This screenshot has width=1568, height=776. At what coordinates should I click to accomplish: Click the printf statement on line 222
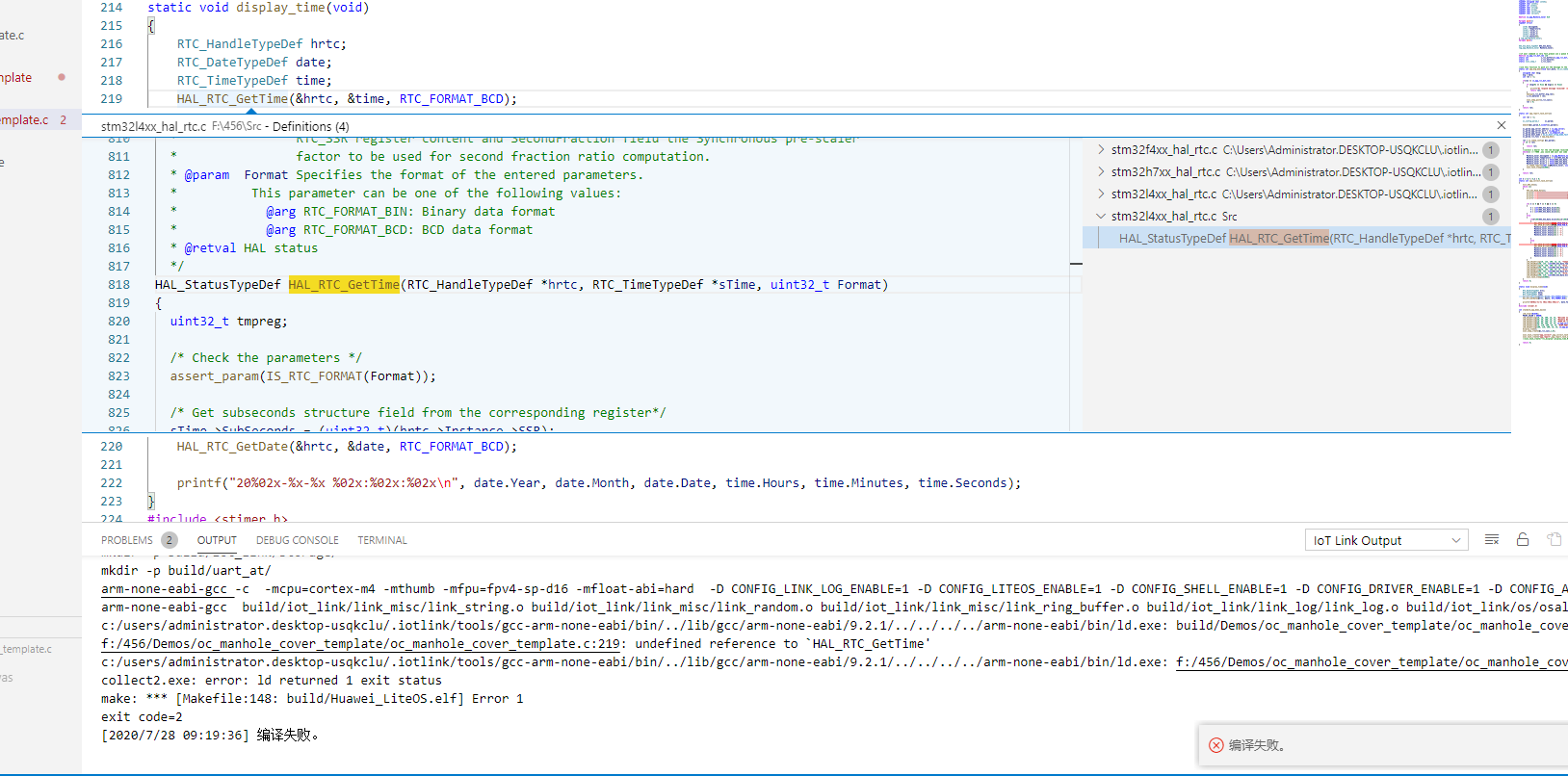tap(598, 483)
